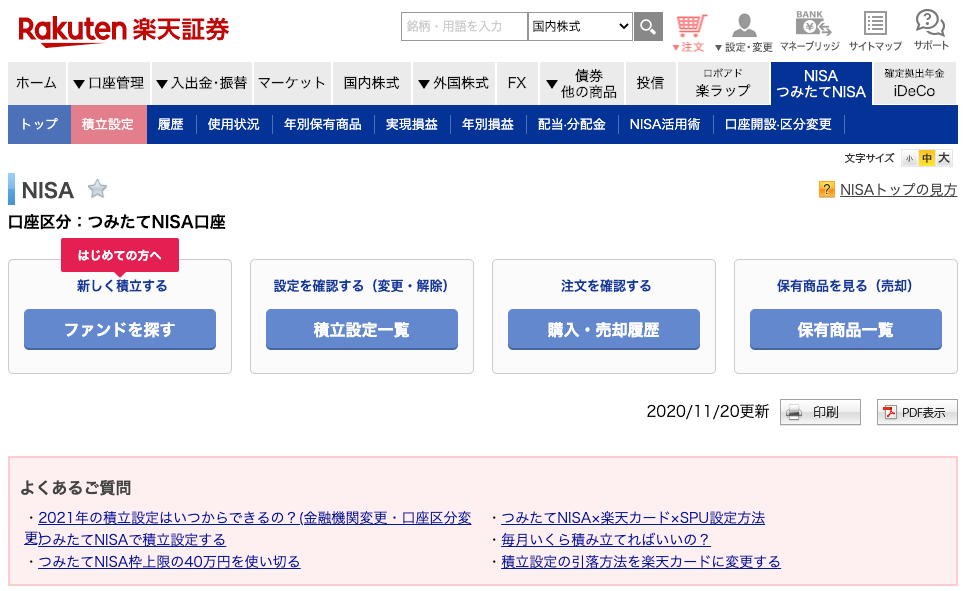Image resolution: width=966 pixels, height=591 pixels.
Task: Switch to the 実現損益 tab
Action: click(x=412, y=124)
